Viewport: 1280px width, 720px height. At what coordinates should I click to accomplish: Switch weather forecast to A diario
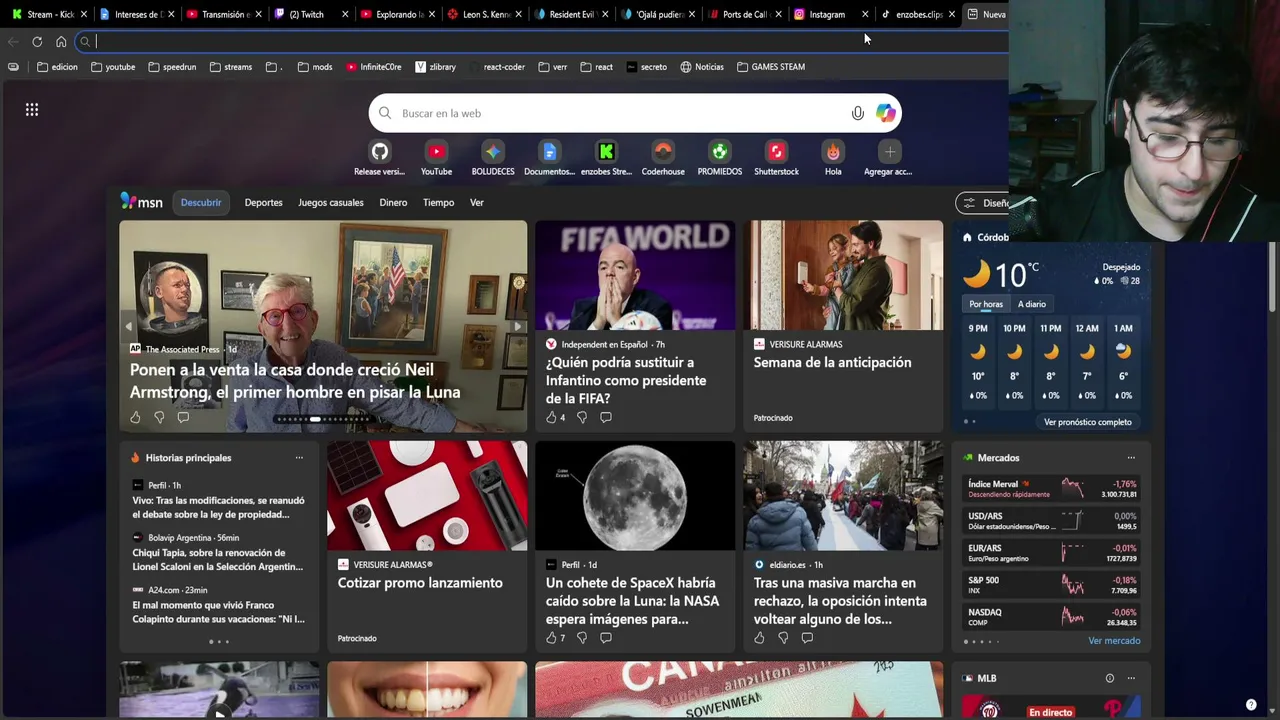tap(1032, 304)
